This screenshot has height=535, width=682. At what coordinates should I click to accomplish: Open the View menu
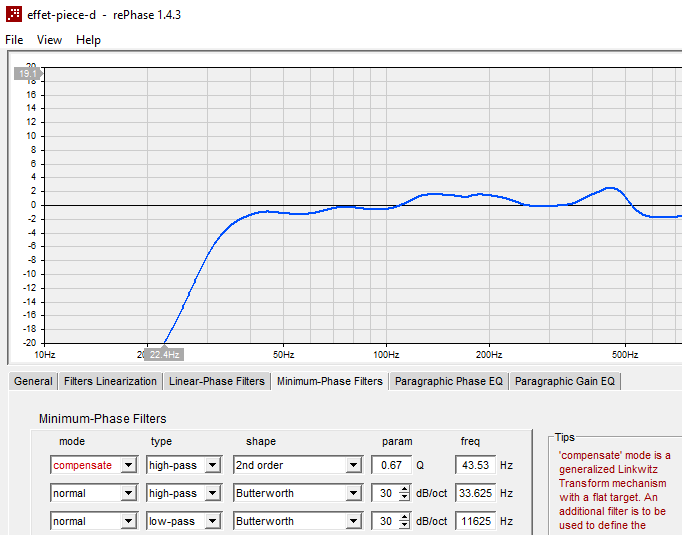pos(49,40)
